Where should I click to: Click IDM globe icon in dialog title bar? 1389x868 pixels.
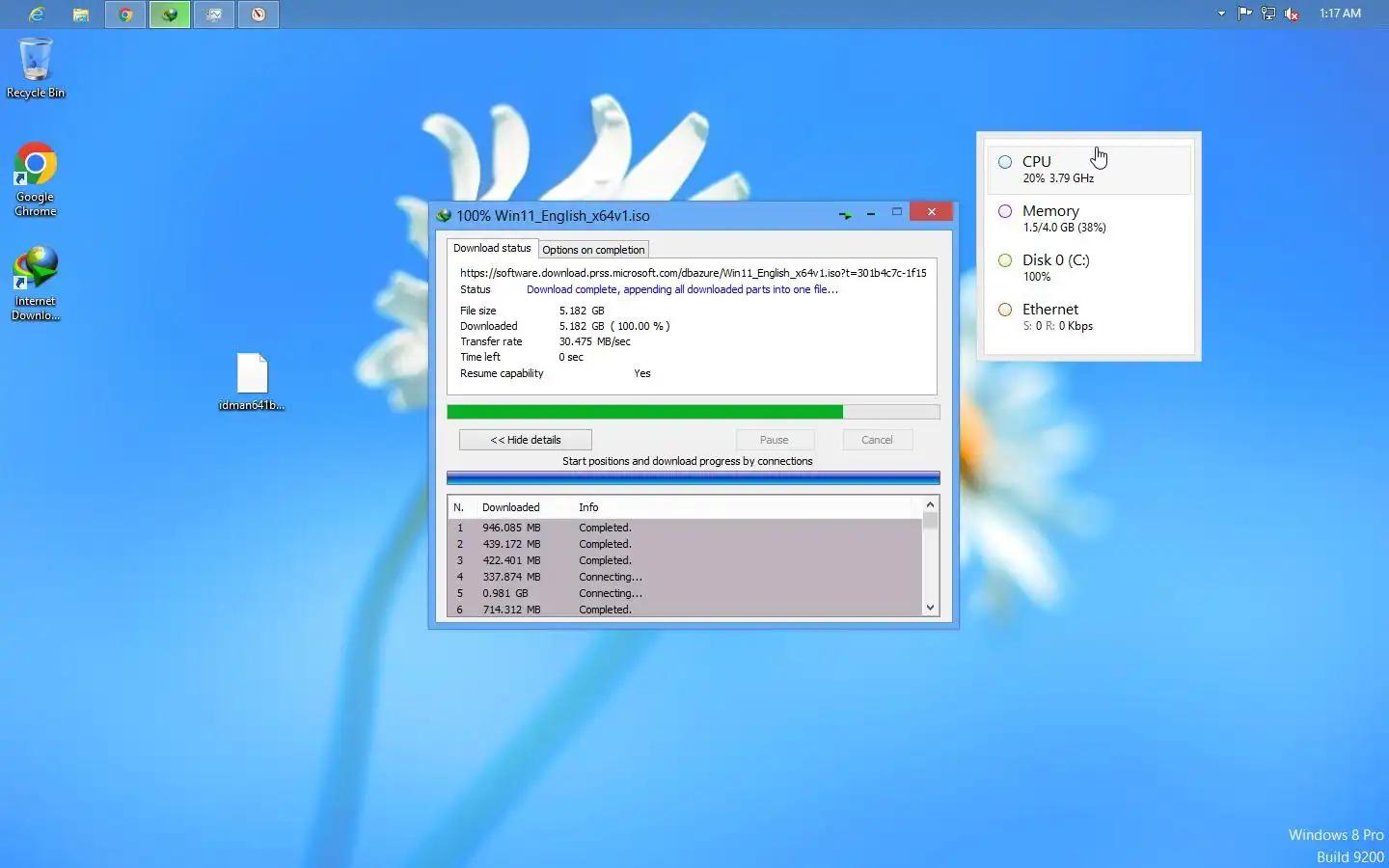(x=444, y=215)
